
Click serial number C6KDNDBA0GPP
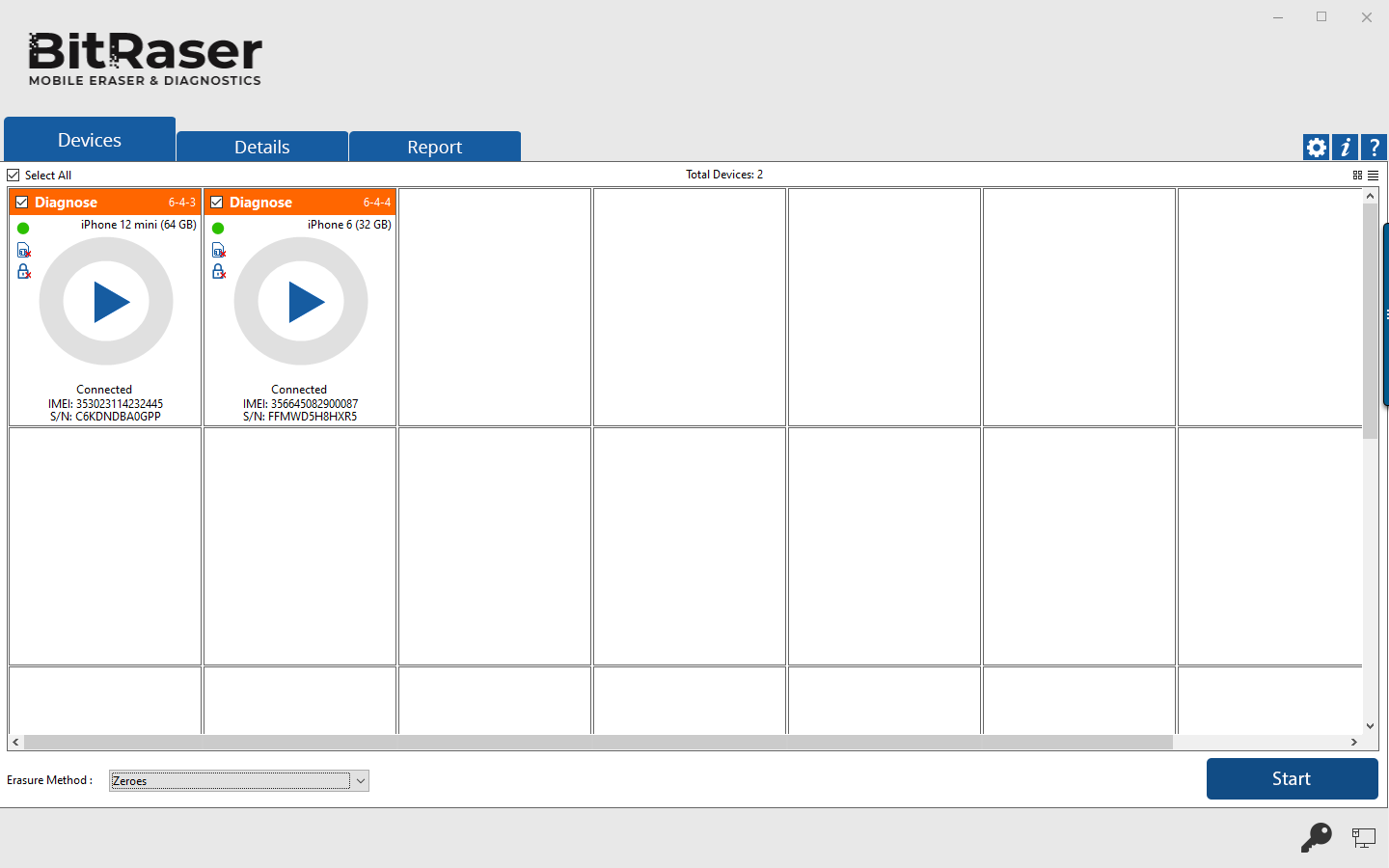[x=105, y=417]
